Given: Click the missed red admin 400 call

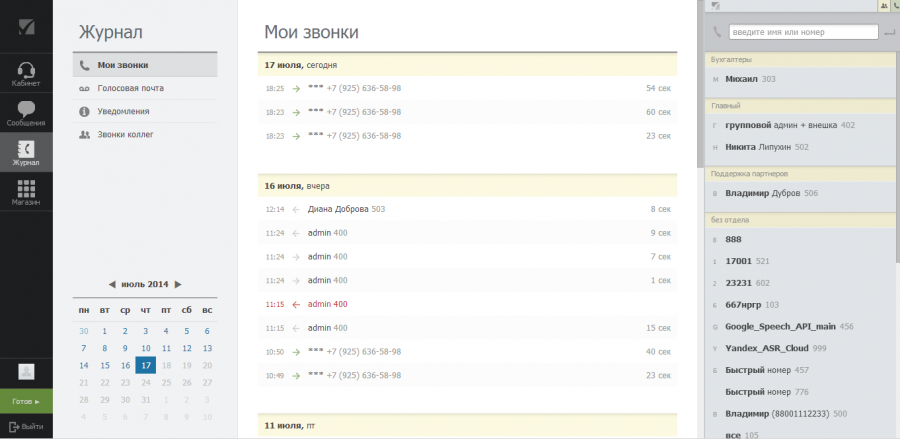Looking at the screenshot, I should (327, 304).
